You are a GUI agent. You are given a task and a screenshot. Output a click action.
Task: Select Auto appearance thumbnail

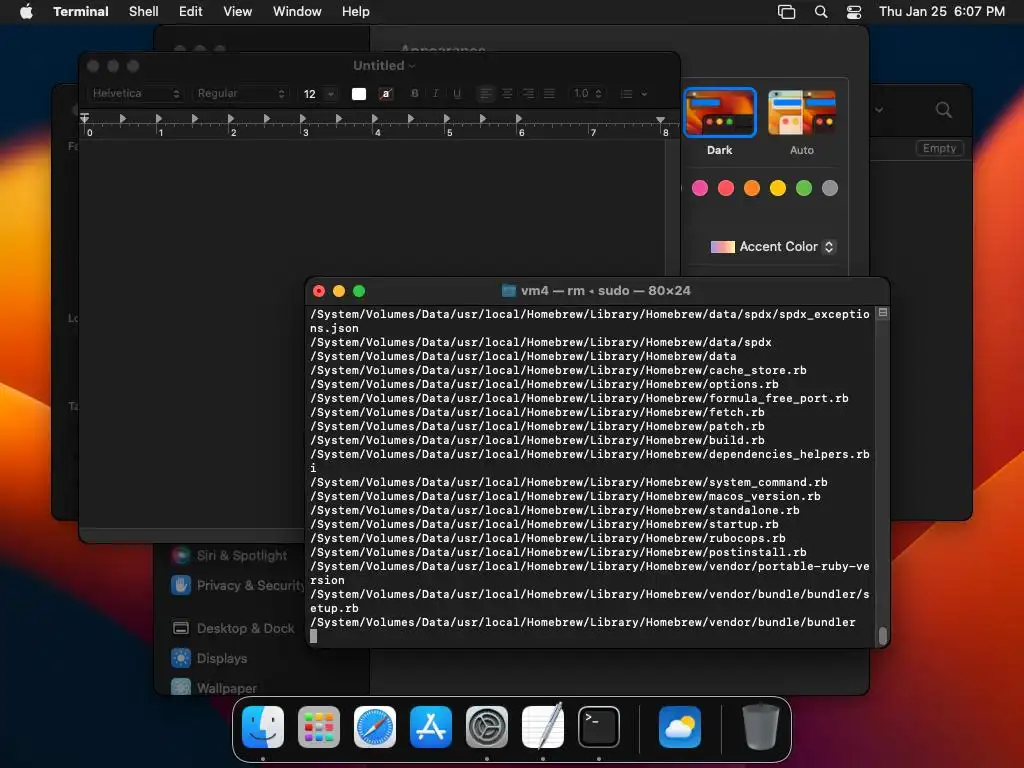802,112
